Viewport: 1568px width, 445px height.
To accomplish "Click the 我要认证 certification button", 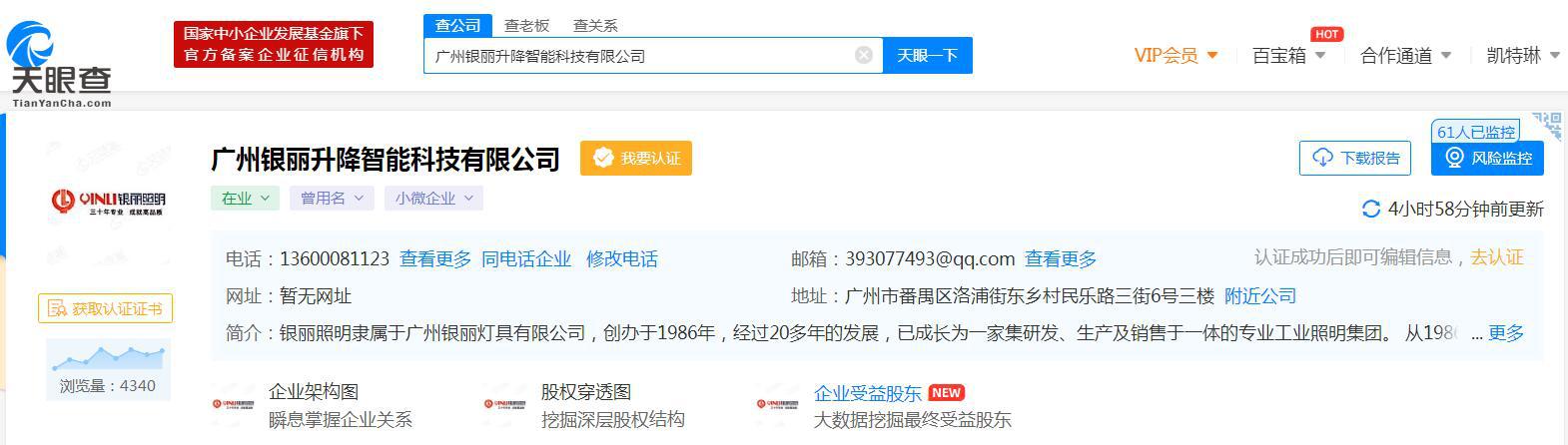I will 636,159.
